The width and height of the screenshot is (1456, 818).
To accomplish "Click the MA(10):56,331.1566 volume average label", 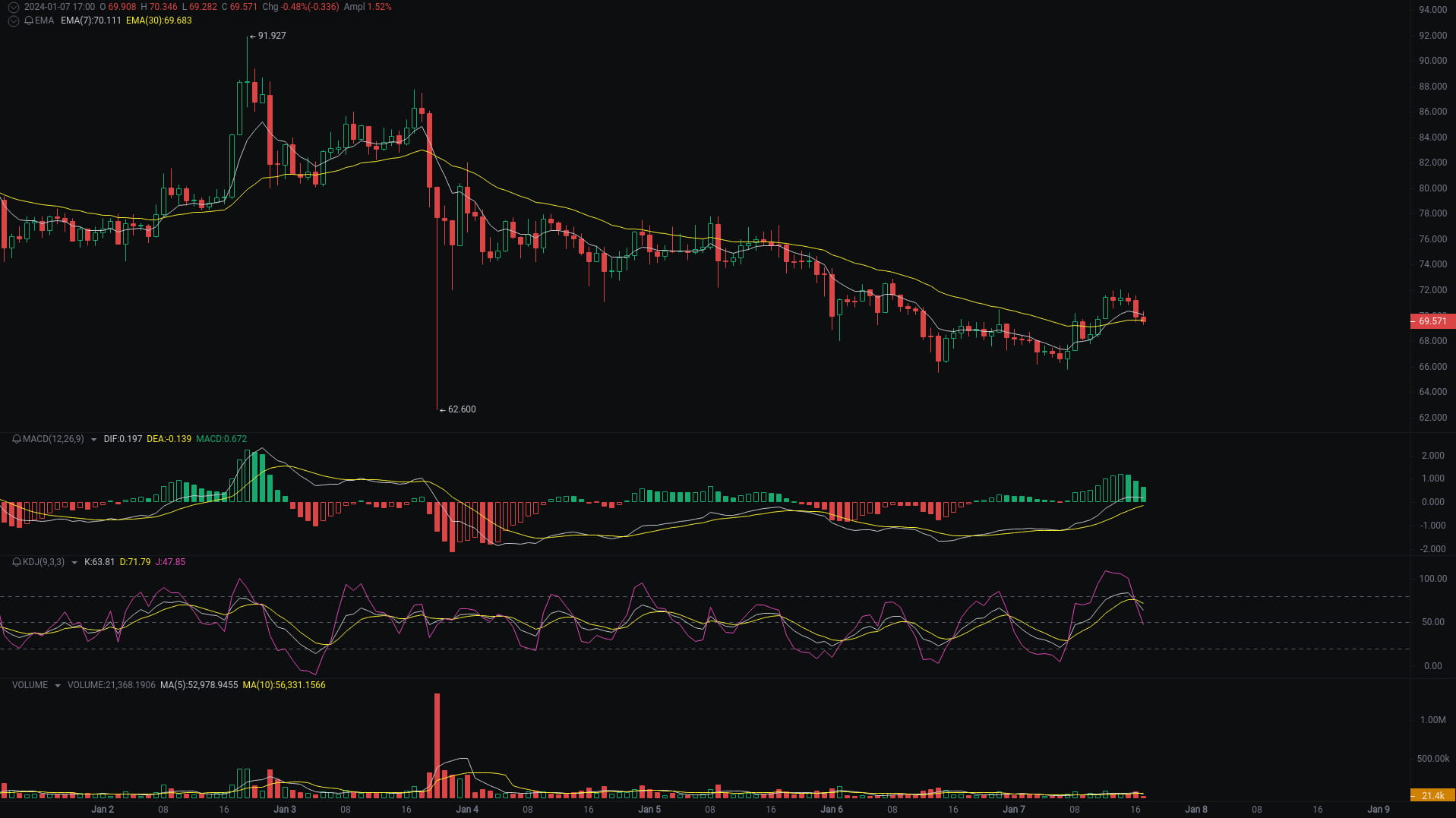I will 283,684.
